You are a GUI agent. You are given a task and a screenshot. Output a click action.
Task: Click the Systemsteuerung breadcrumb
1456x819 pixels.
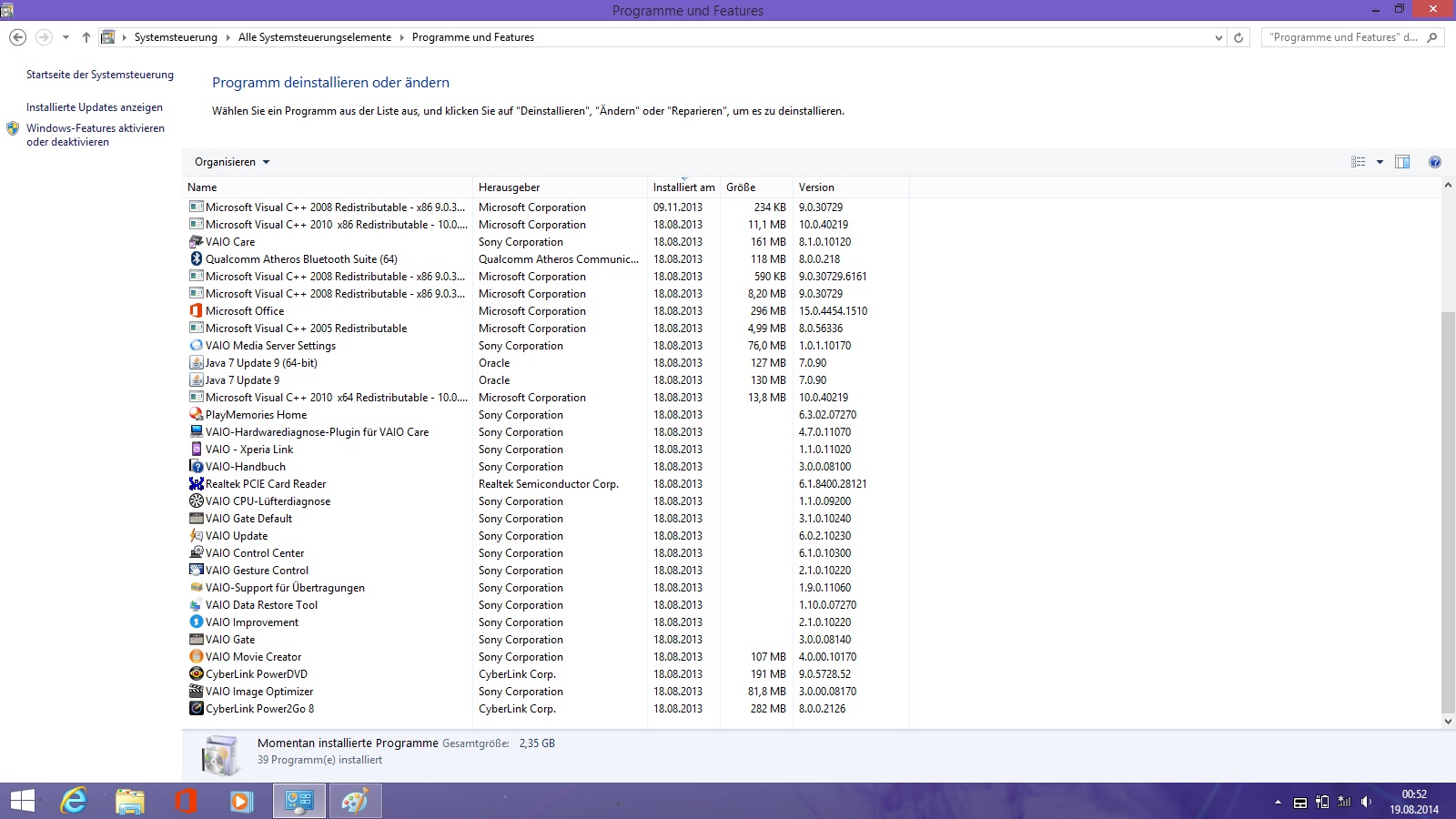[x=176, y=37]
